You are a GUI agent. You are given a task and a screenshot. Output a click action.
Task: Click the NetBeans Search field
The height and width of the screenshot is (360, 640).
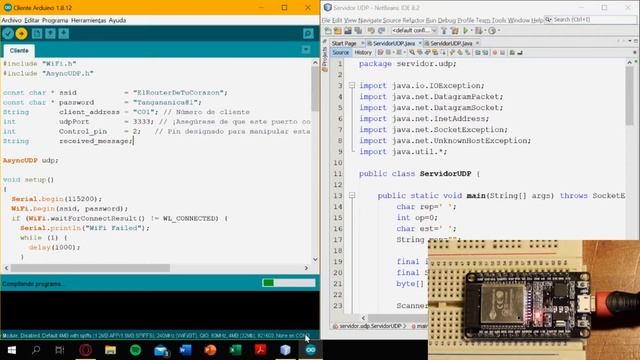coord(590,20)
